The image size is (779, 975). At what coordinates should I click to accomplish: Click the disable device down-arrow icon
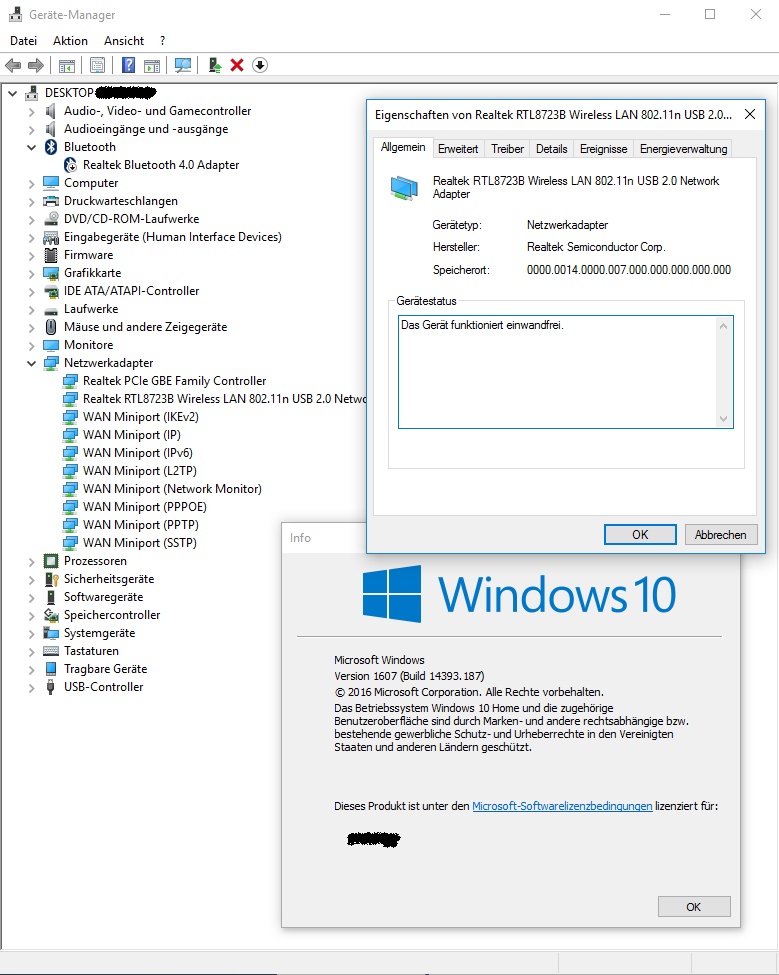click(x=260, y=65)
